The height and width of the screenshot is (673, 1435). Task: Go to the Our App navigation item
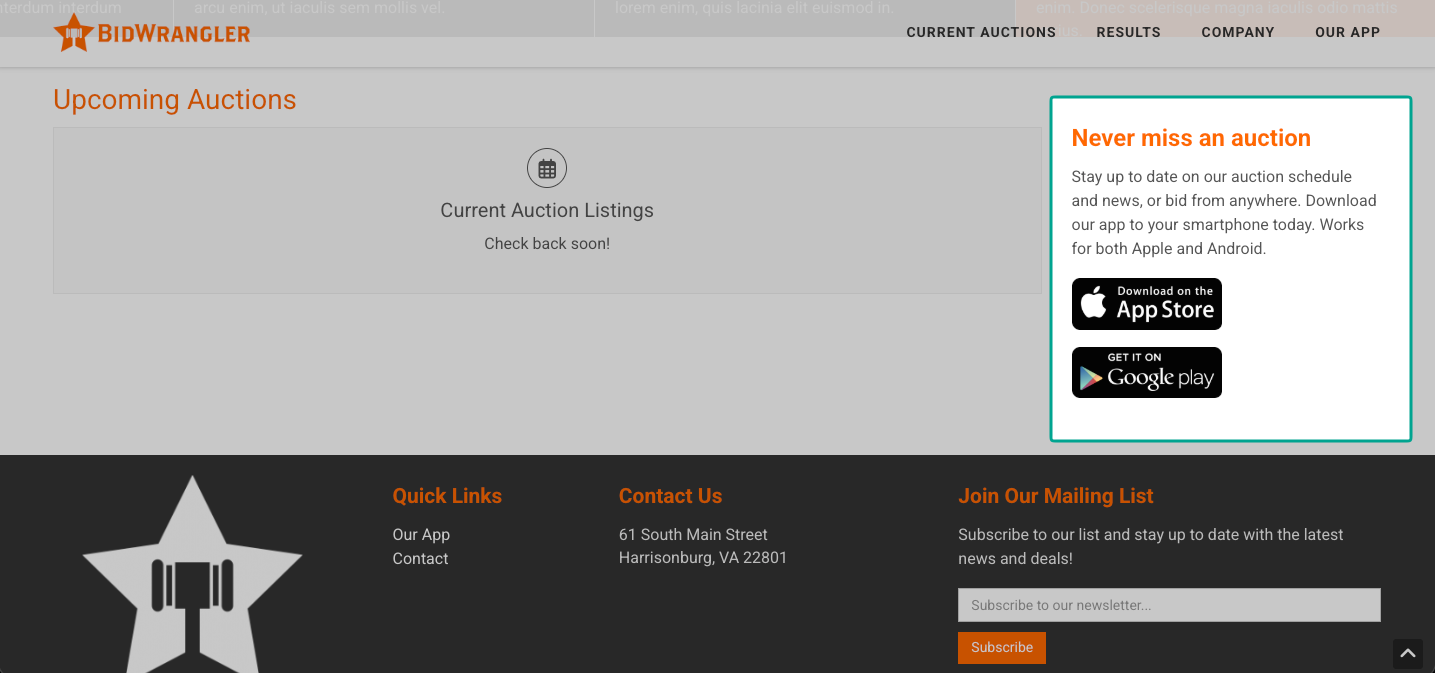pos(1347,32)
